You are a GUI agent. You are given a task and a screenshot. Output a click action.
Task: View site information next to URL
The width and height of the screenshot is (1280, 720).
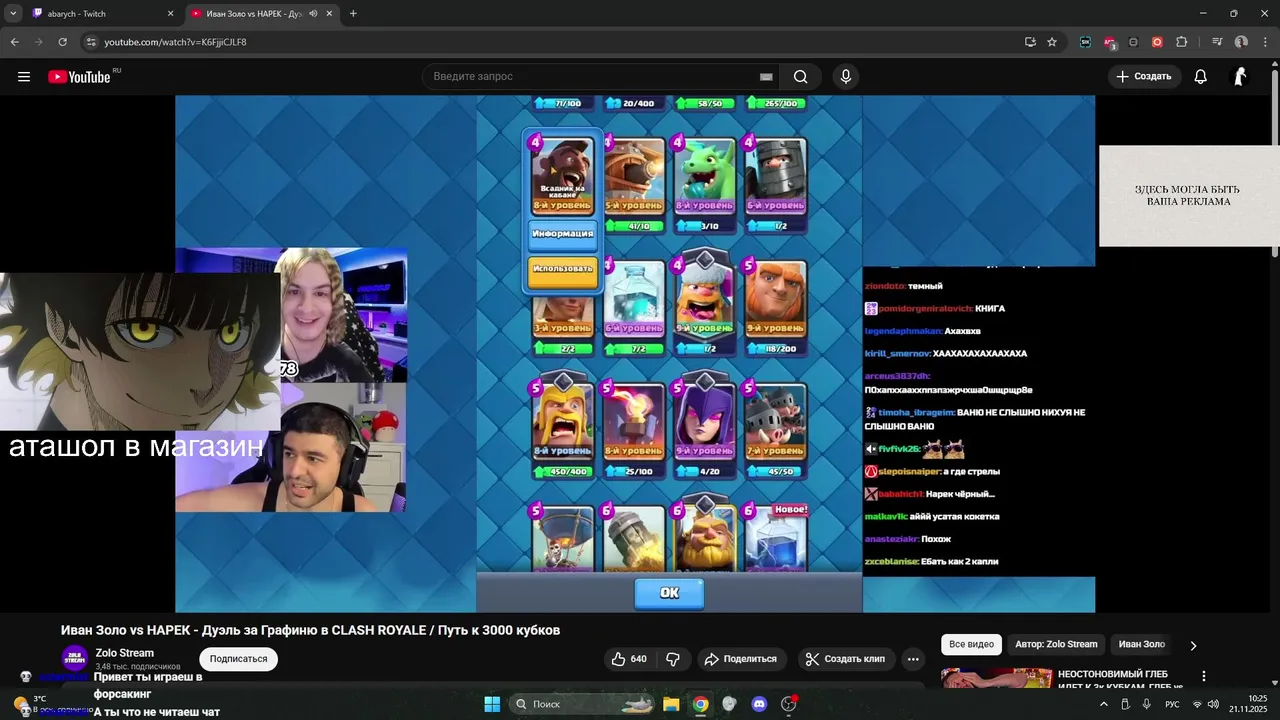click(91, 42)
